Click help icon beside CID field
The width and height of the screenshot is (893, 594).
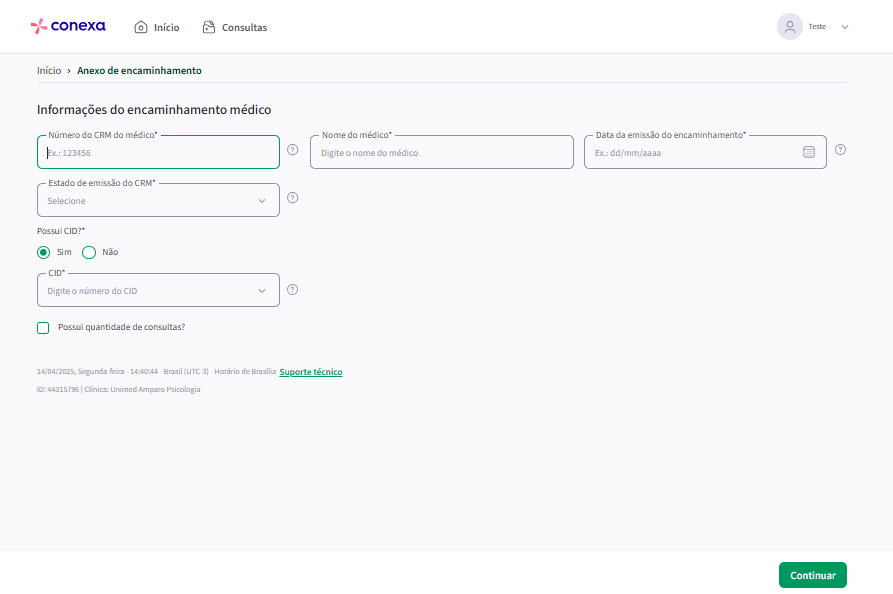293,290
